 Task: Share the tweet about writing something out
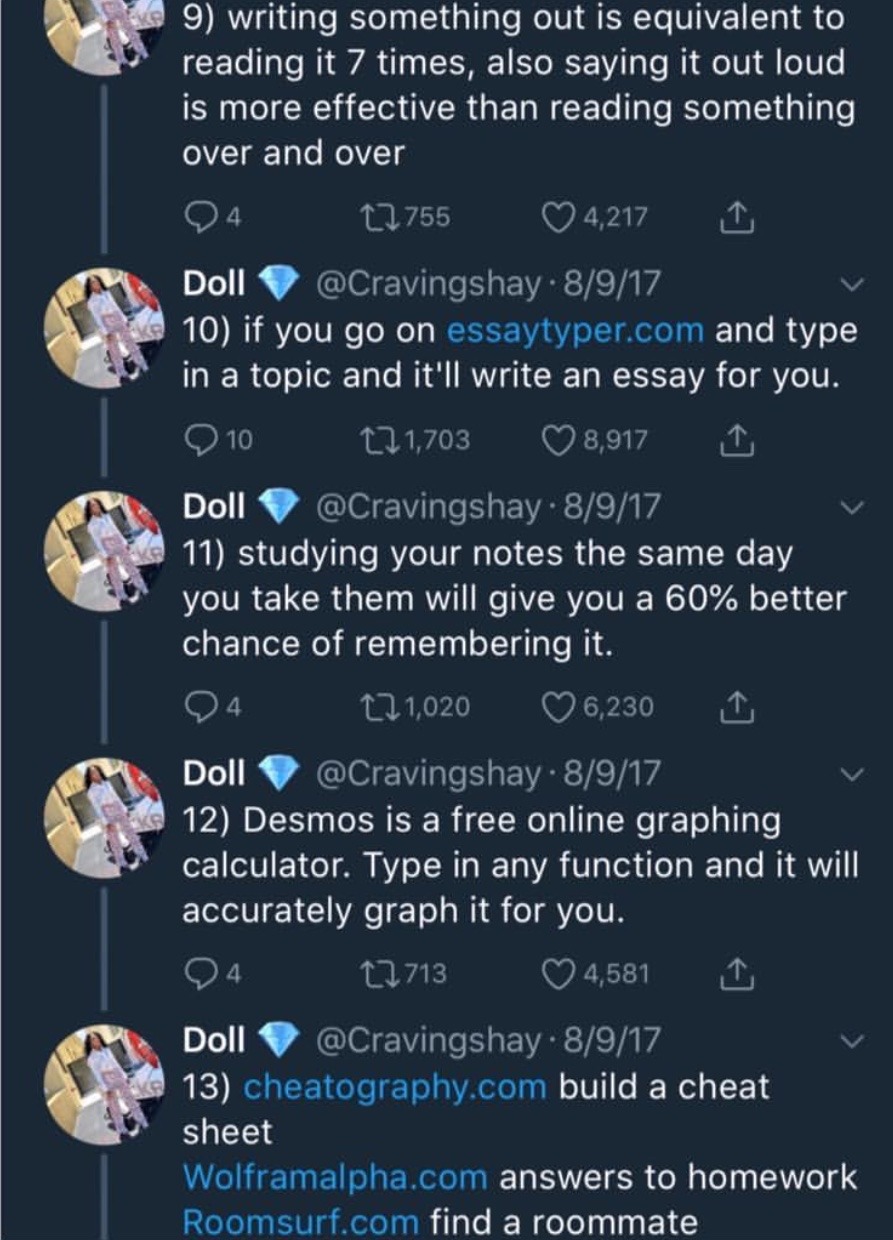[x=737, y=217]
